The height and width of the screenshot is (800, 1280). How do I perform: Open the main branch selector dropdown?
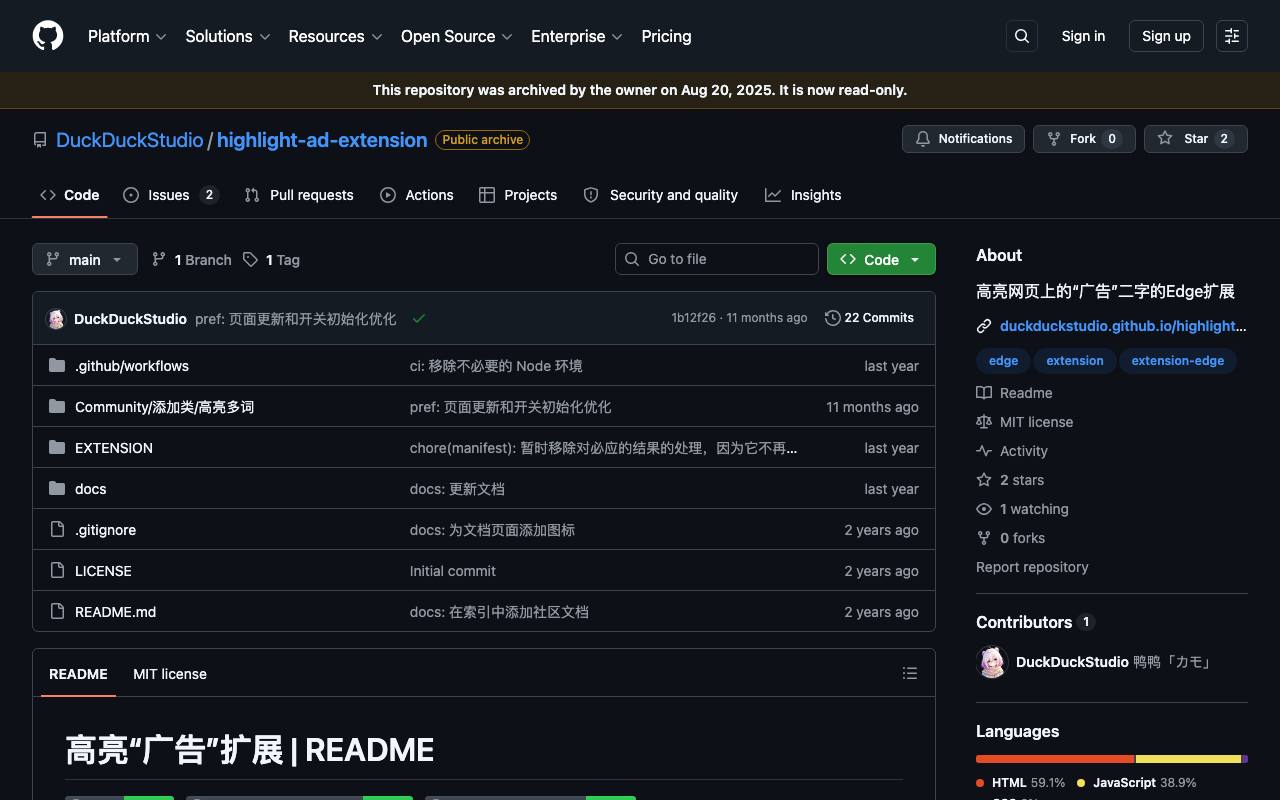[85, 260]
